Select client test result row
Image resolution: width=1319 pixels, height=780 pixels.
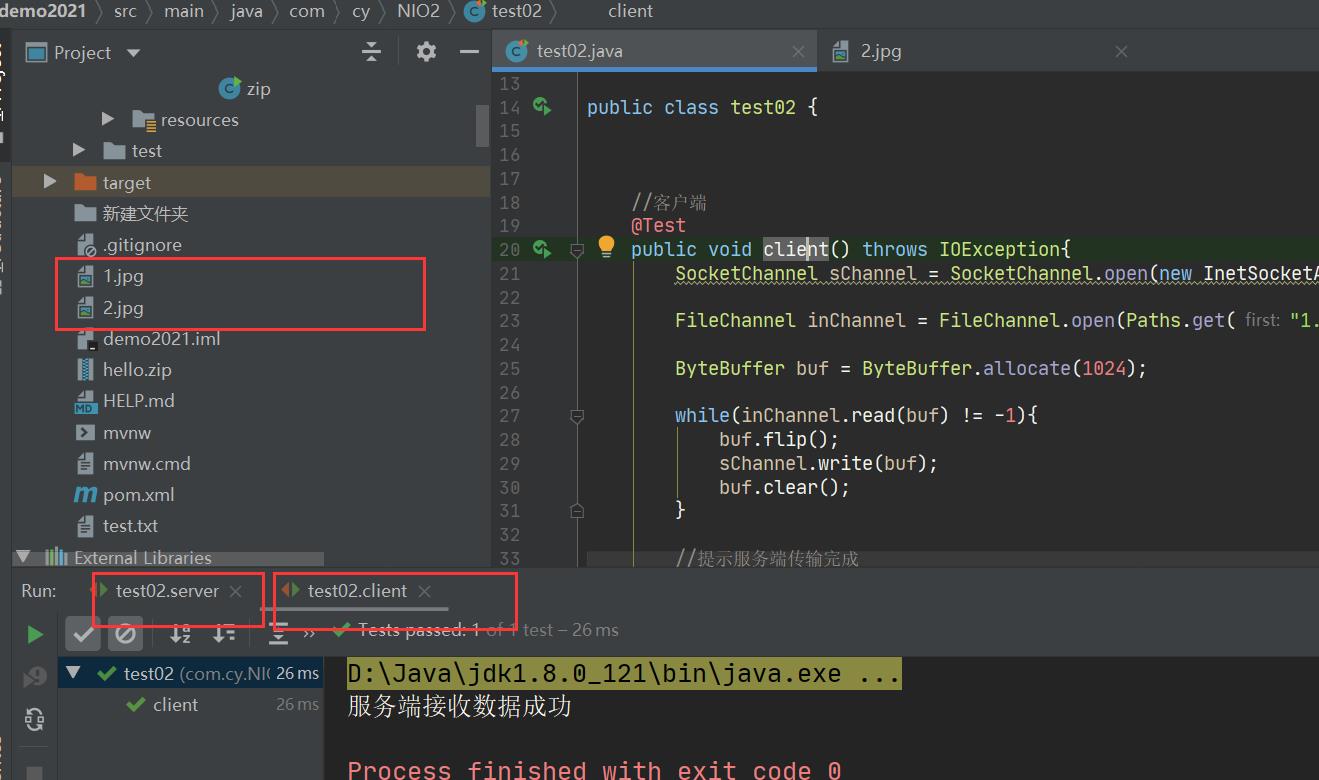tap(192, 705)
